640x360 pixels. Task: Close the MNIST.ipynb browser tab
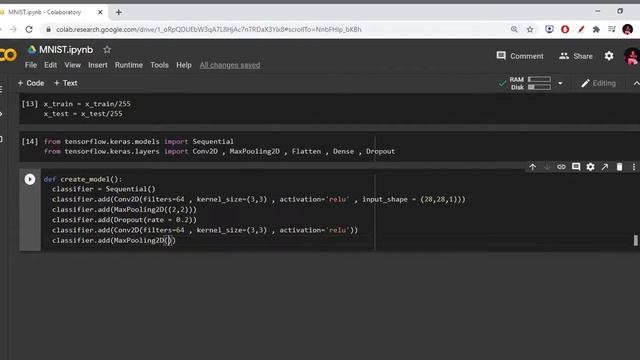100,12
